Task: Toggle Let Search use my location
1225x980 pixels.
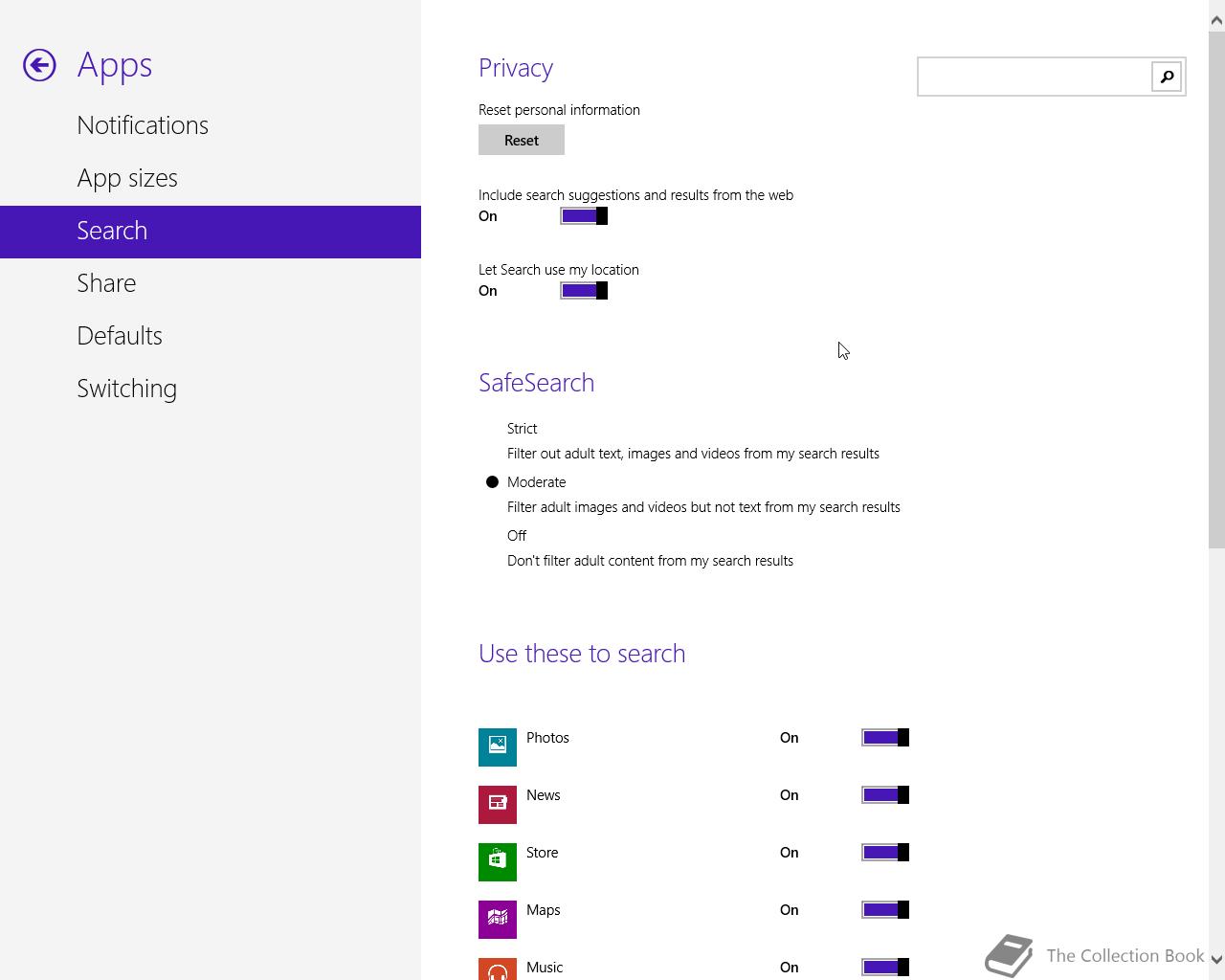Action: pos(584,291)
